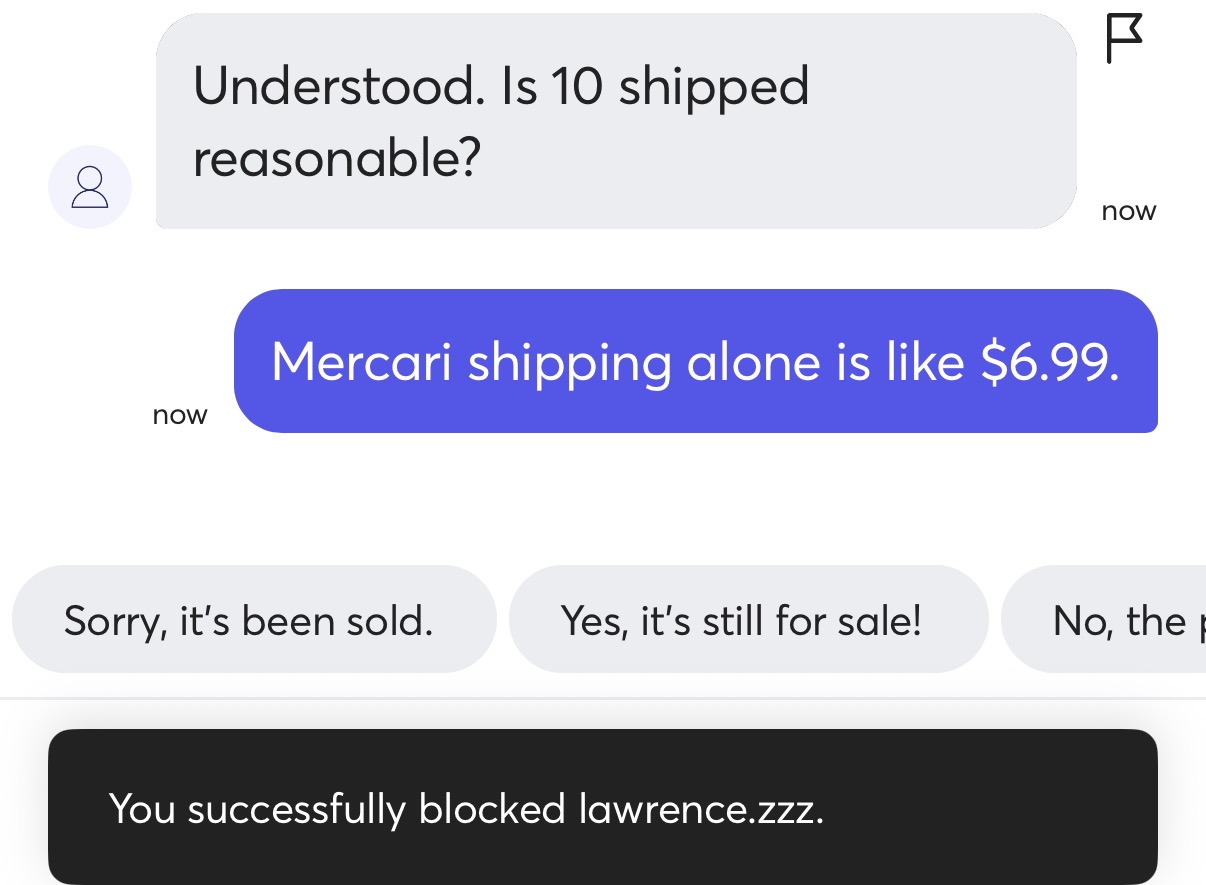
Task: Click the word 'blocked' in the dark toast
Action: (492, 808)
